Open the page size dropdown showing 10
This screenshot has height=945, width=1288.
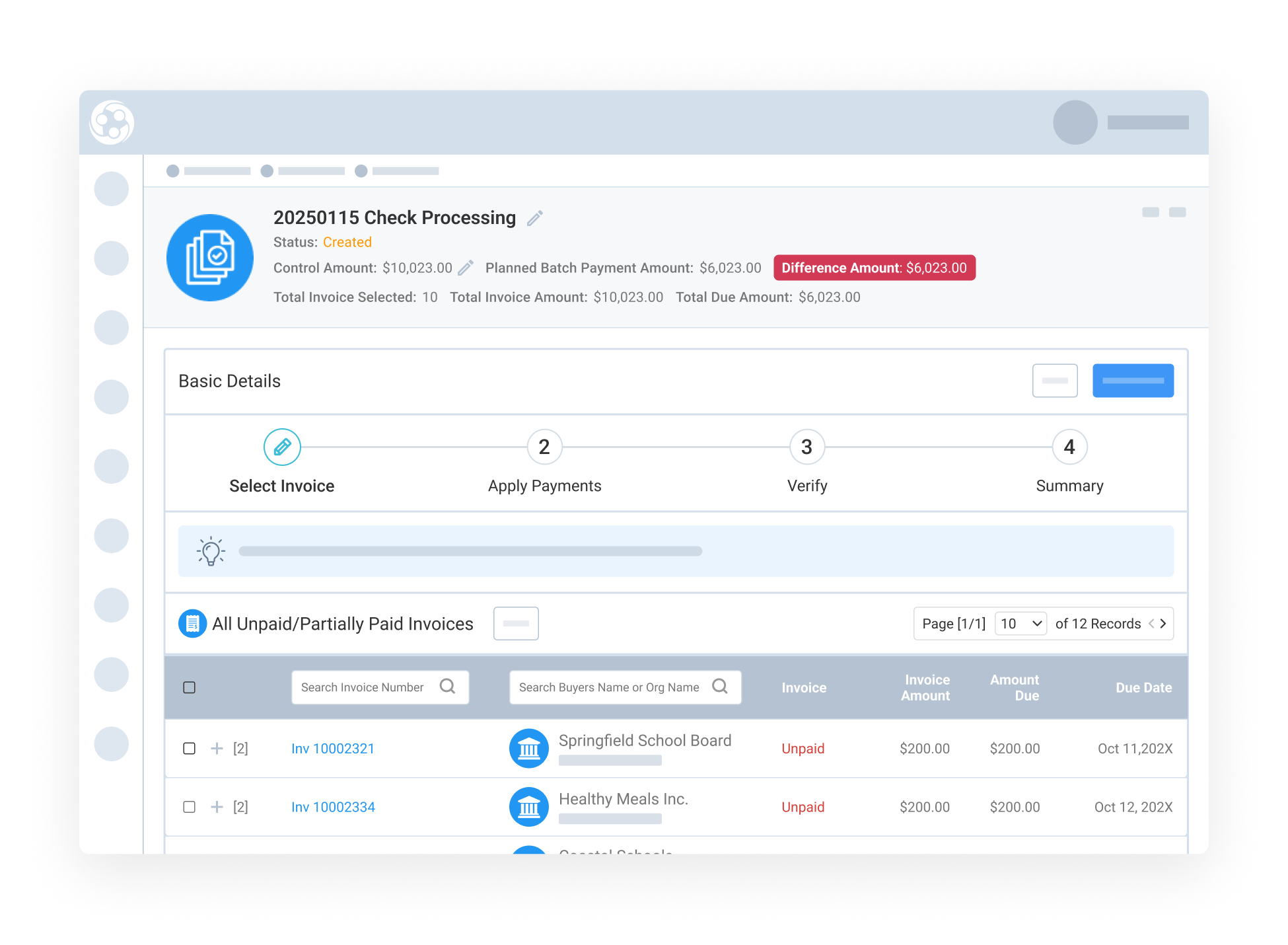pyautogui.click(x=1020, y=623)
